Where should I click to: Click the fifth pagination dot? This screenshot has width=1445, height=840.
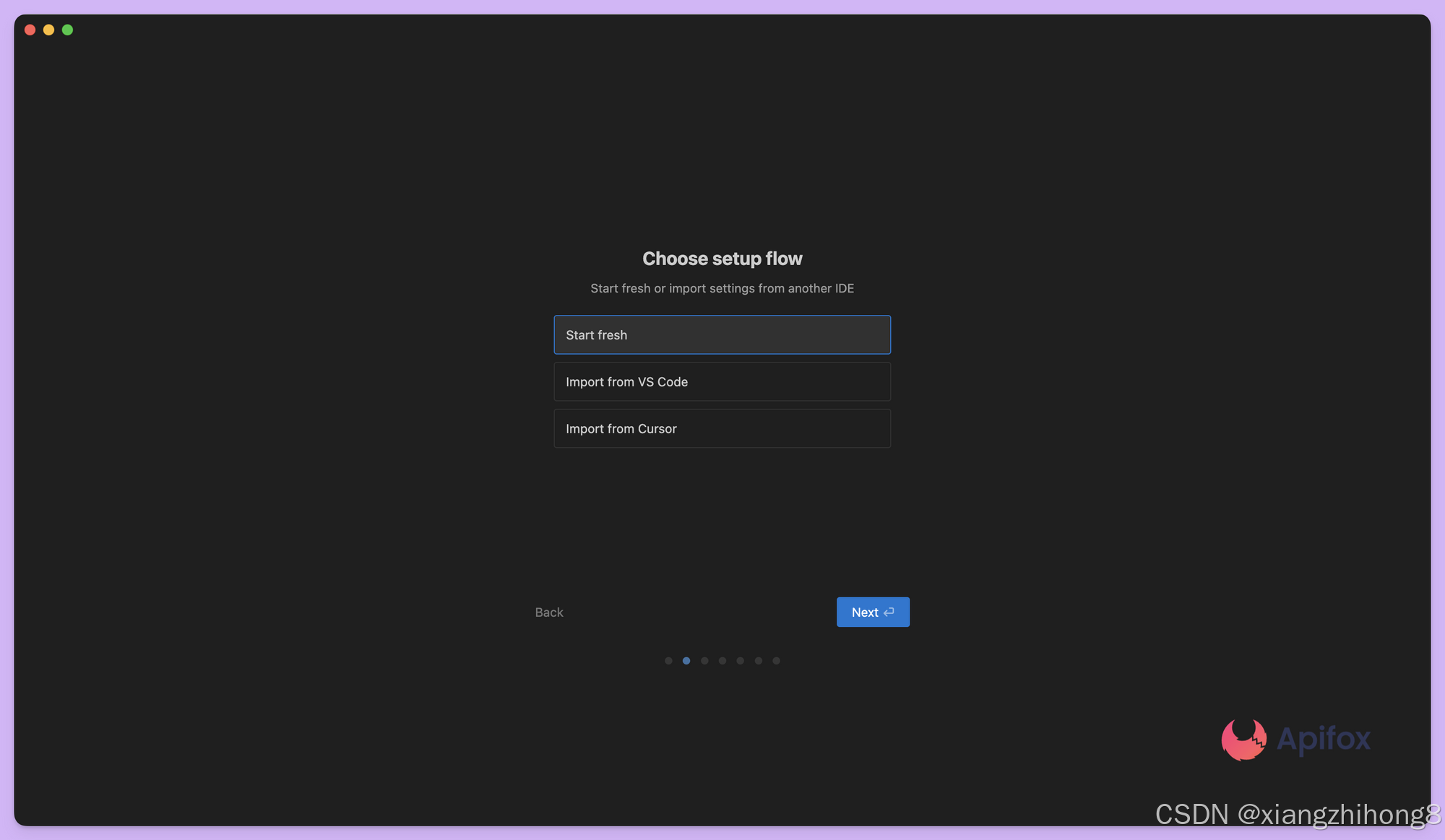point(741,660)
